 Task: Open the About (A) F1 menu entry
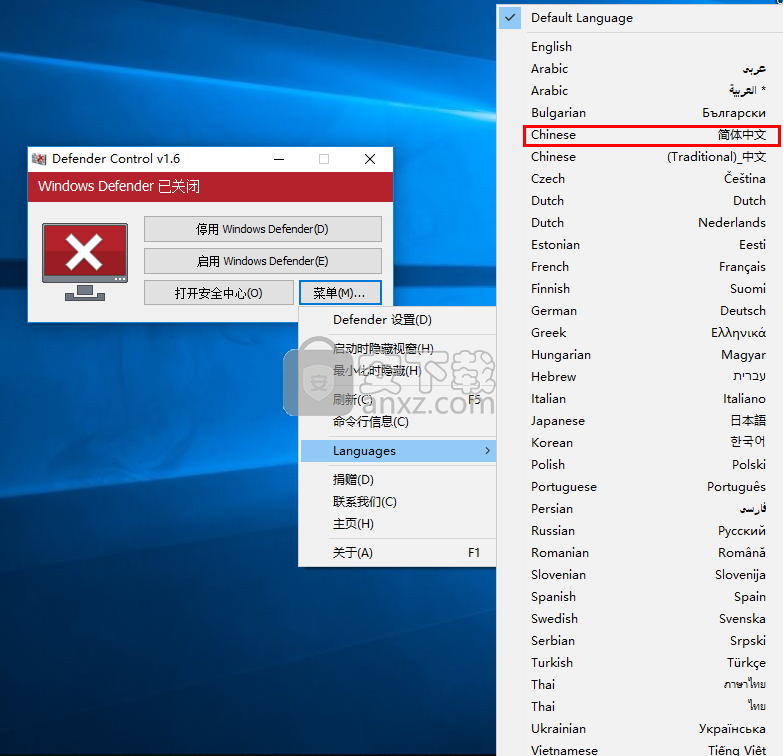coord(398,553)
